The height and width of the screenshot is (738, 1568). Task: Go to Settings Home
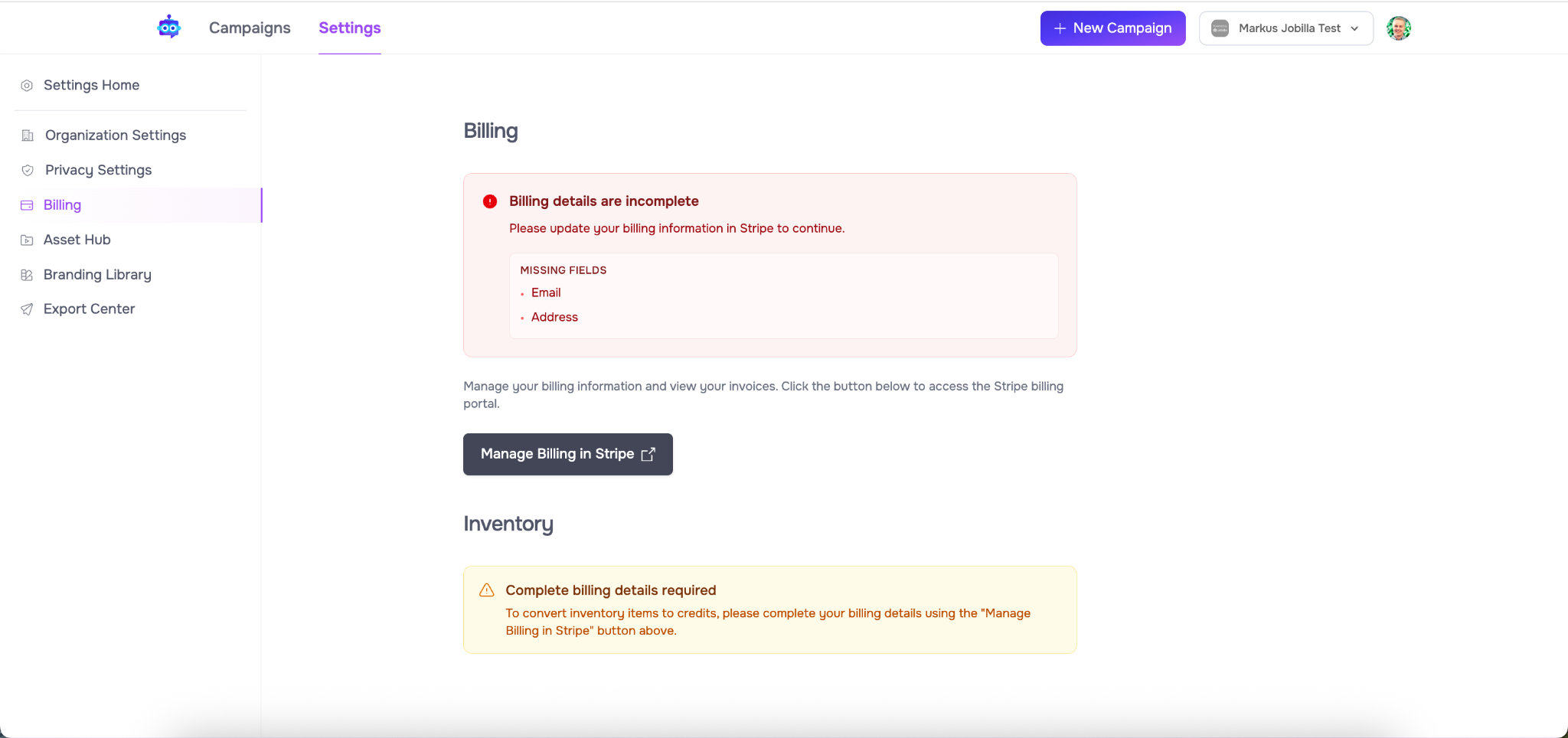point(91,85)
